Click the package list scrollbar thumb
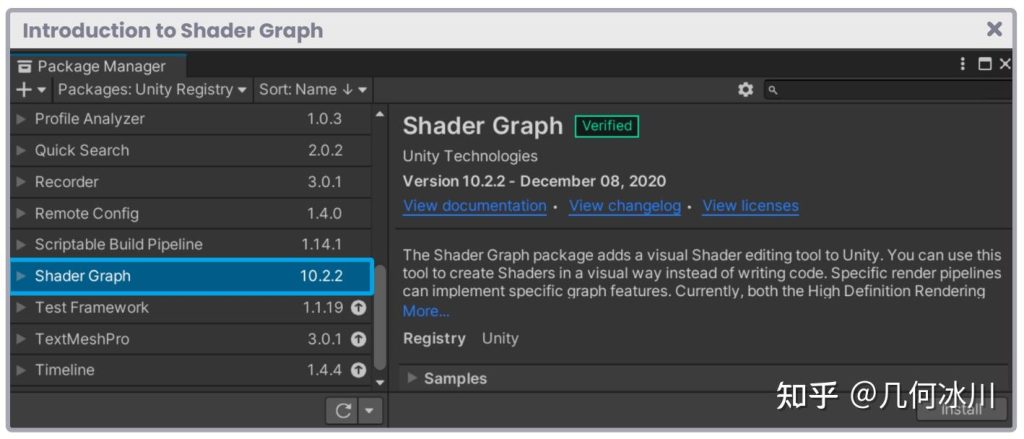1024x439 pixels. click(379, 317)
